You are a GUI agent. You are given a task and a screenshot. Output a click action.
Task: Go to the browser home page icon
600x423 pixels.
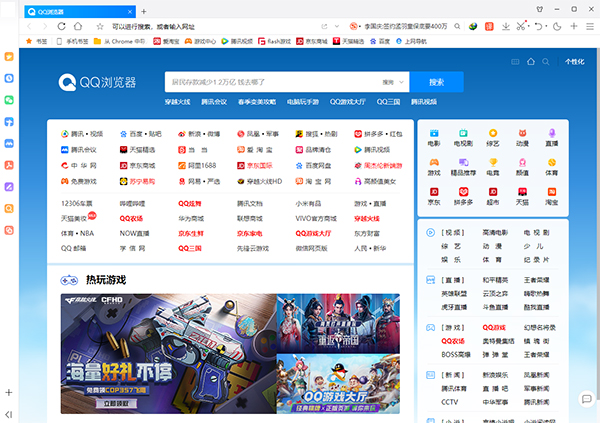click(x=78, y=26)
